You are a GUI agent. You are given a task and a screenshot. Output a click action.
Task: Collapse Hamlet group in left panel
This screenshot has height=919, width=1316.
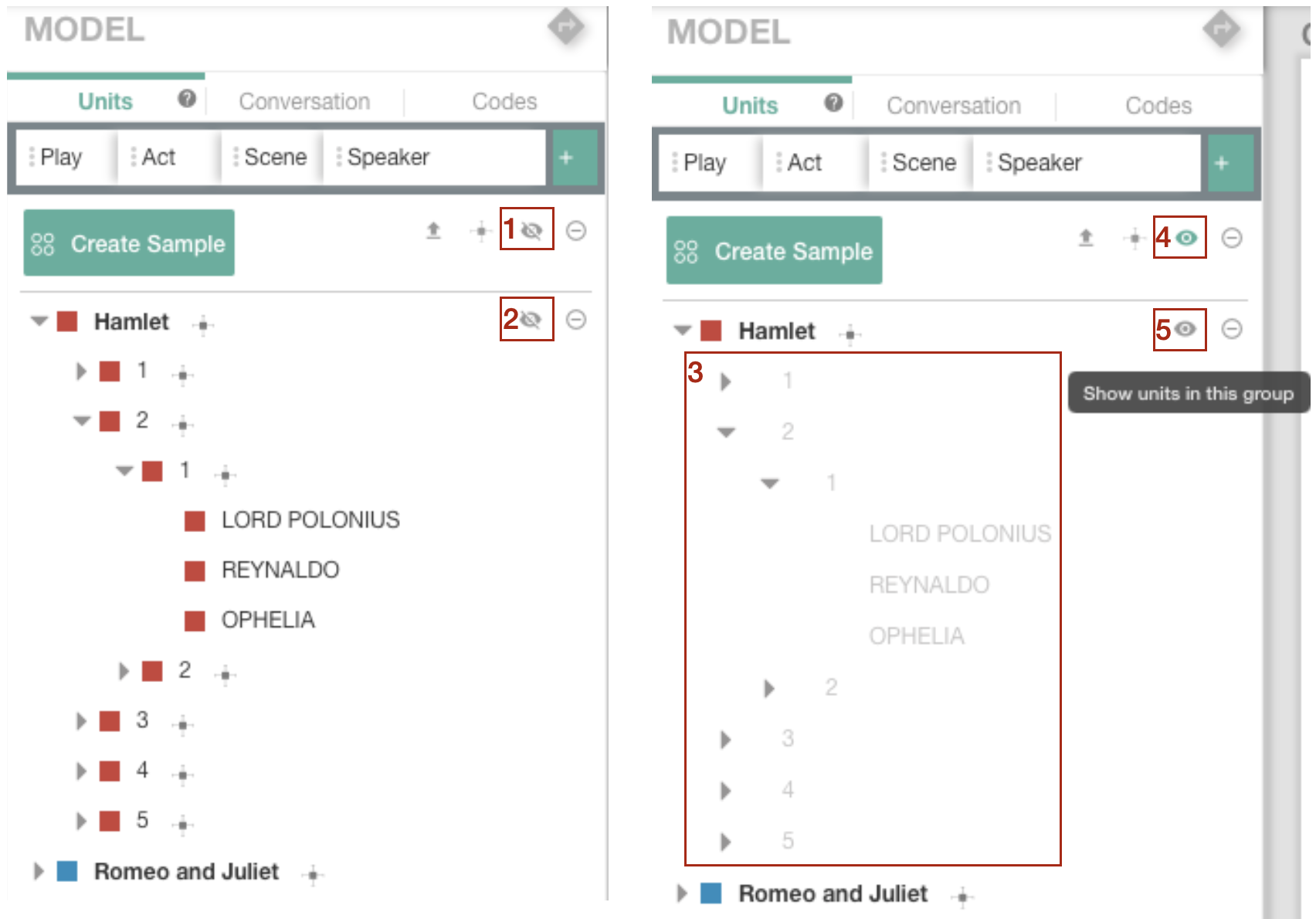click(x=39, y=321)
